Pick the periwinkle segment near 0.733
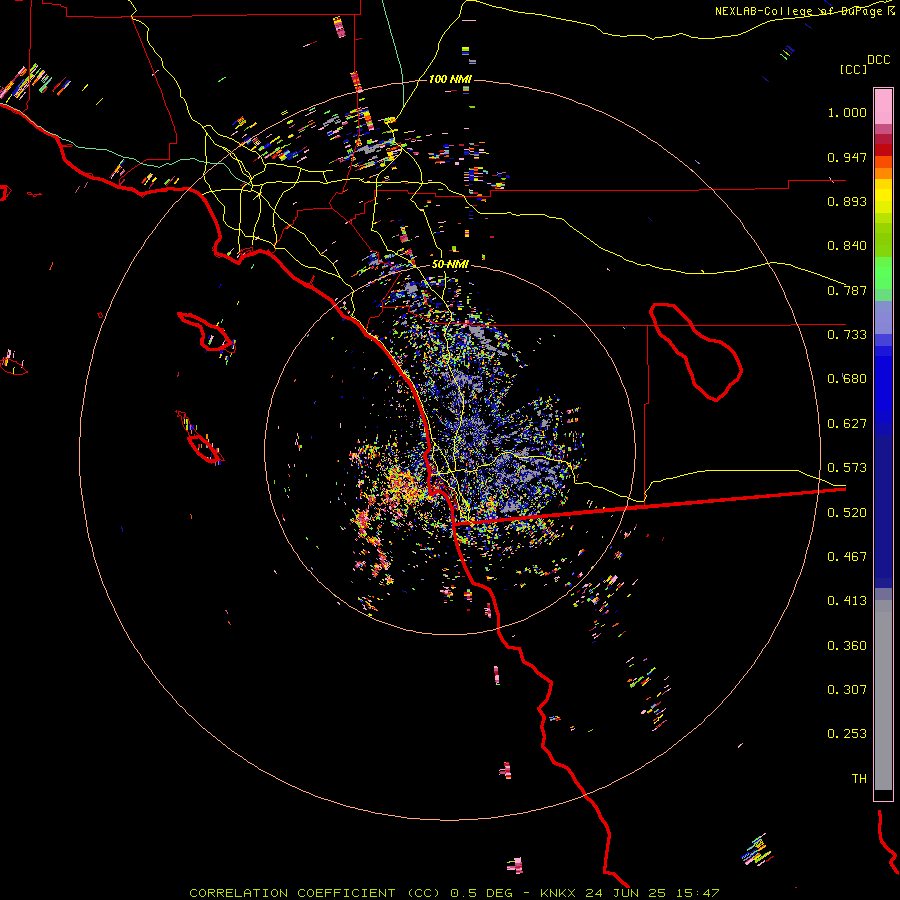 [x=883, y=317]
